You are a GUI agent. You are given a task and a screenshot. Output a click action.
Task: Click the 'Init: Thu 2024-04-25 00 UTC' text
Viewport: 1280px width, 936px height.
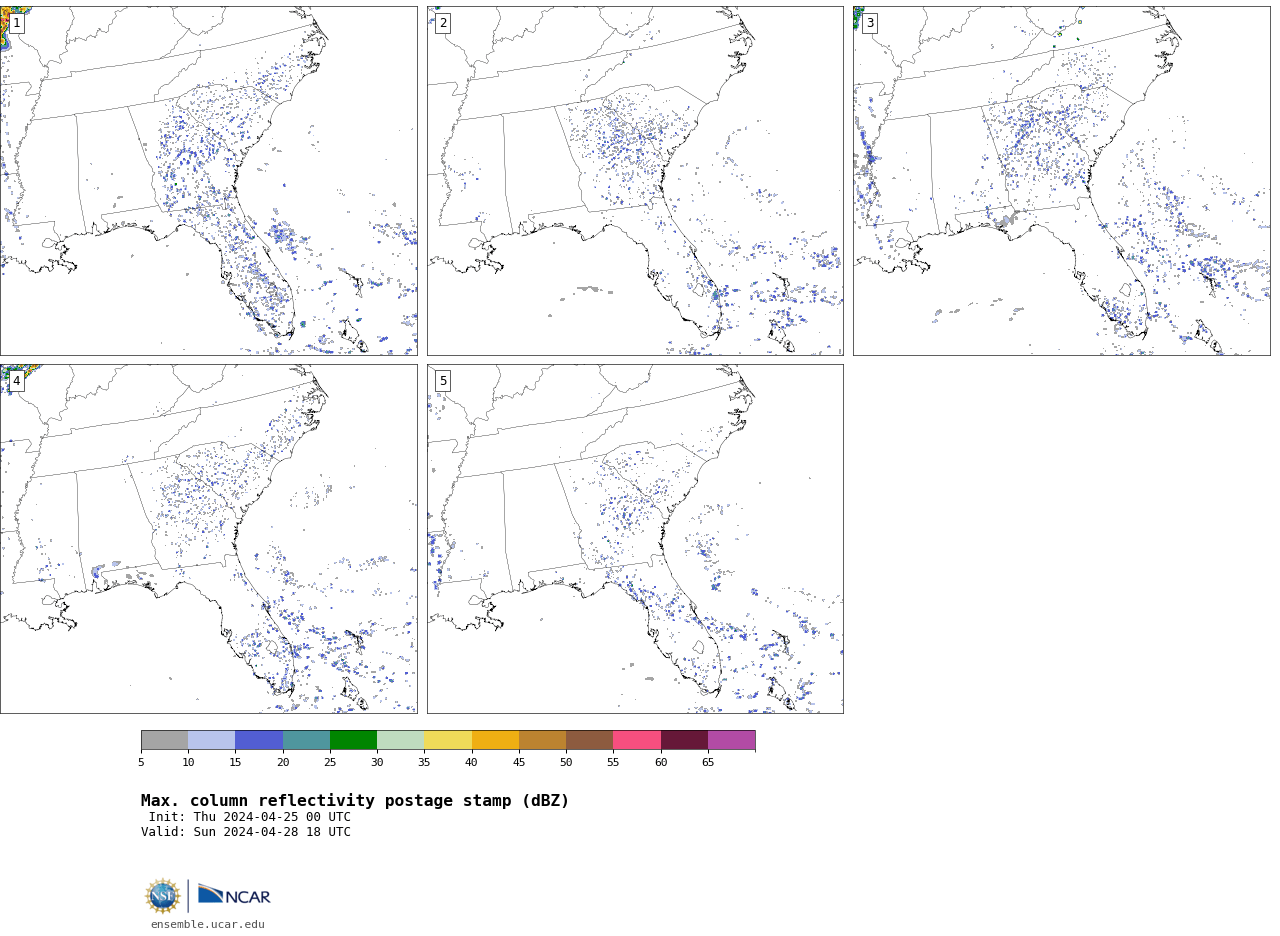point(250,817)
